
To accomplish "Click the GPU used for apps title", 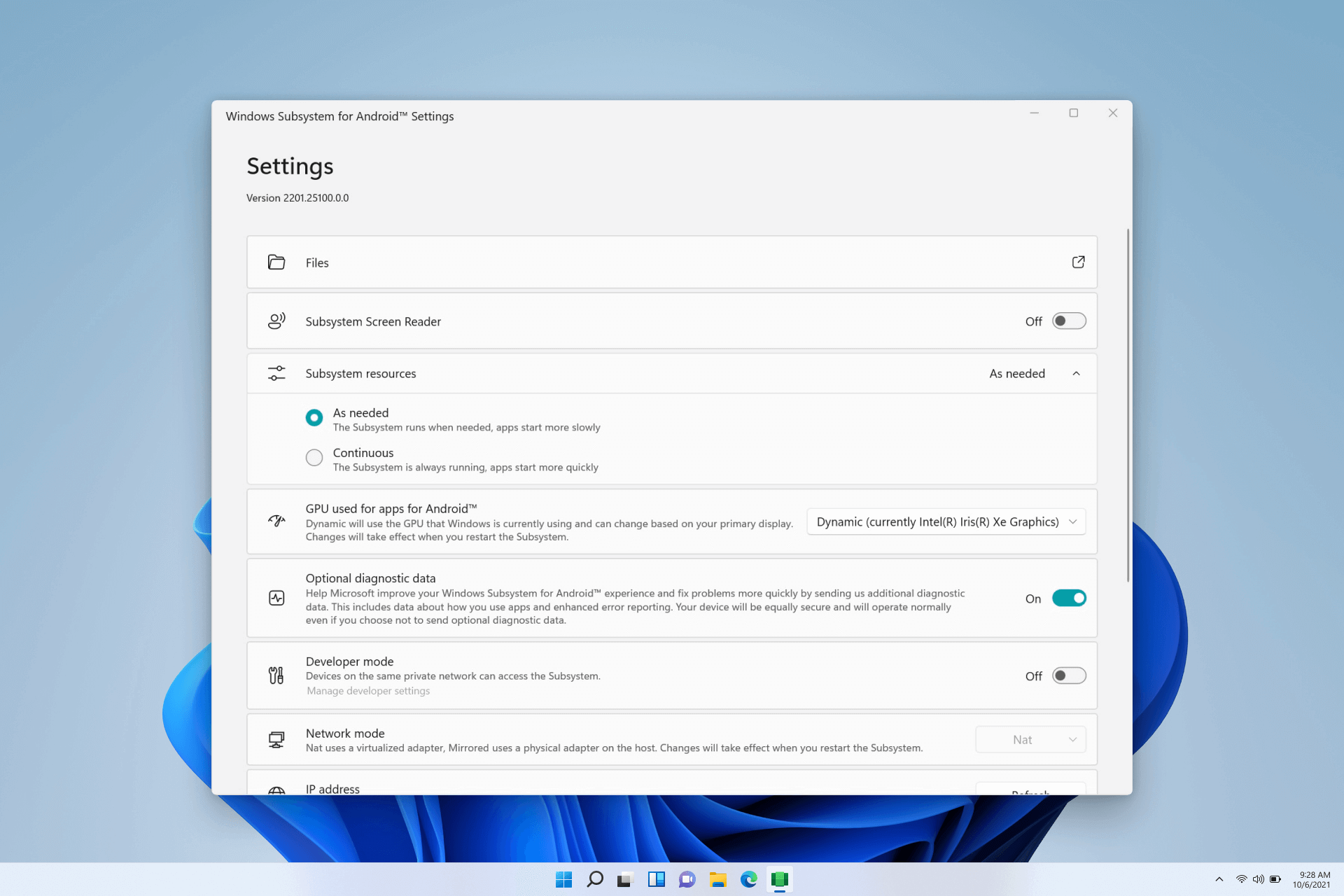I will point(391,509).
